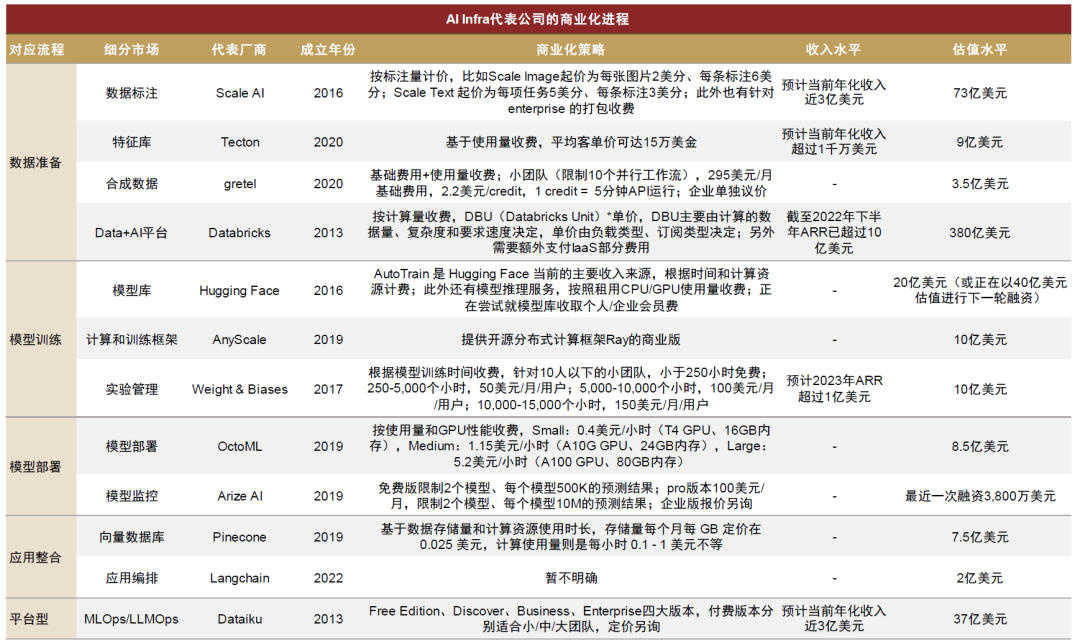Click the '2022' founding year cell

pyautogui.click(x=329, y=578)
